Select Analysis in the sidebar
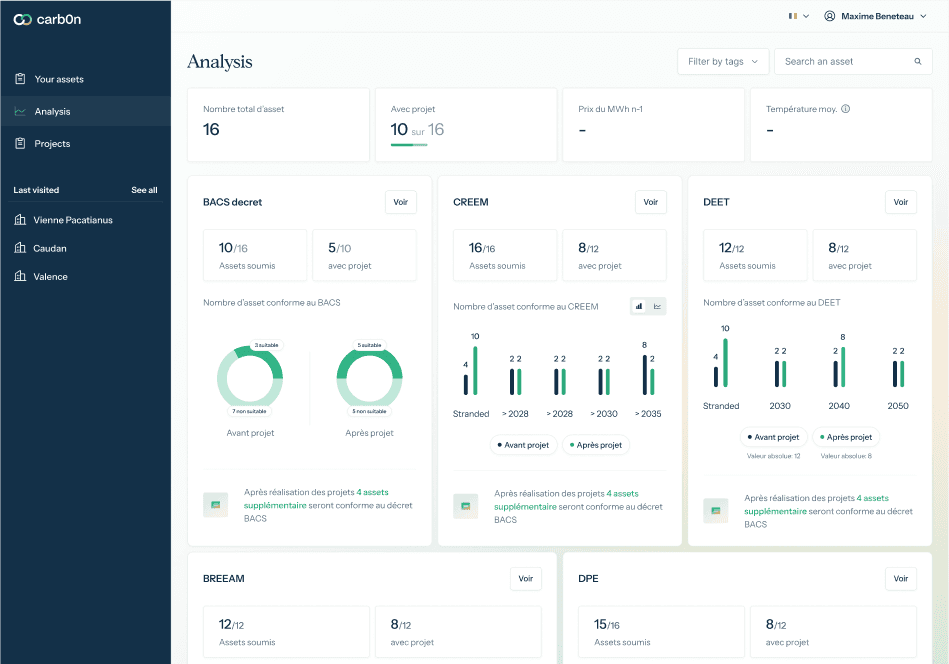The height and width of the screenshot is (664, 949). pos(85,111)
